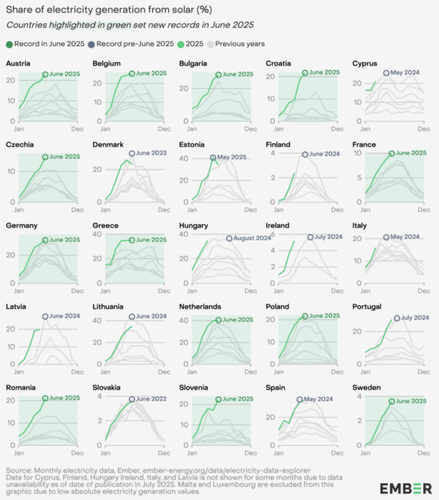The width and height of the screenshot is (439, 500).
Task: Click Sweden's June 2025 record marker
Action: [392, 402]
